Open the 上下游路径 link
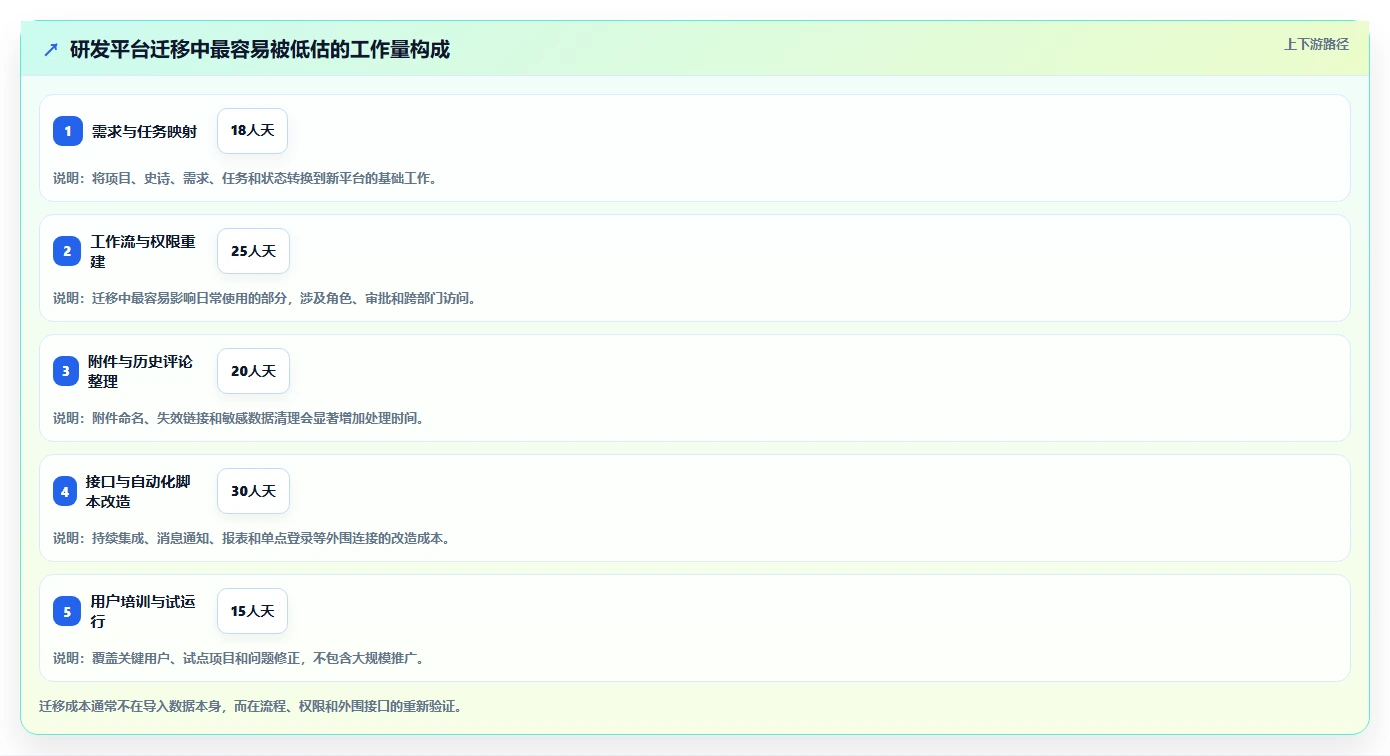 (x=1316, y=44)
